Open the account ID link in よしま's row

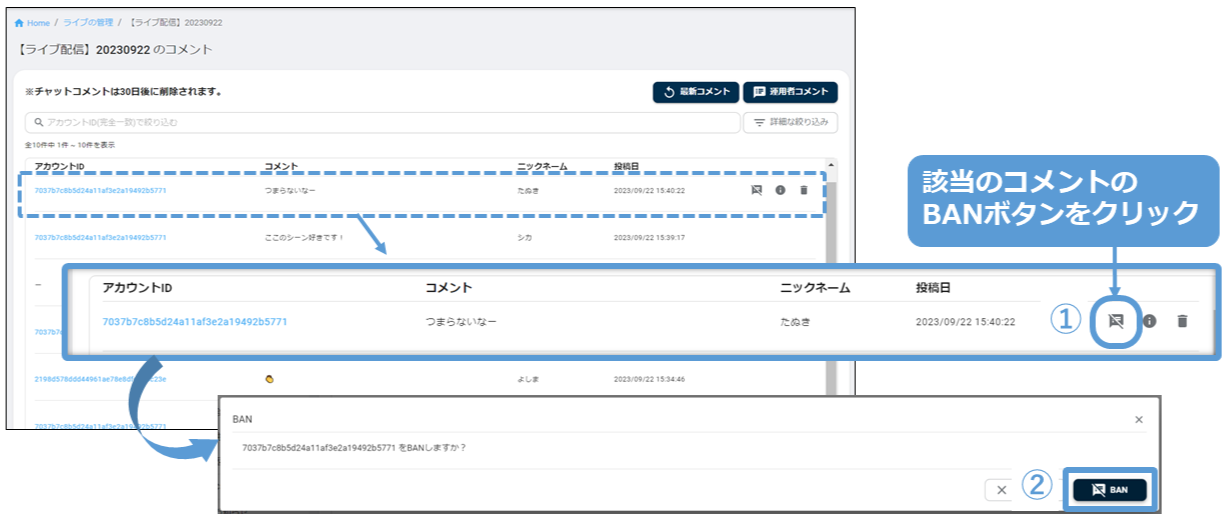(x=100, y=380)
